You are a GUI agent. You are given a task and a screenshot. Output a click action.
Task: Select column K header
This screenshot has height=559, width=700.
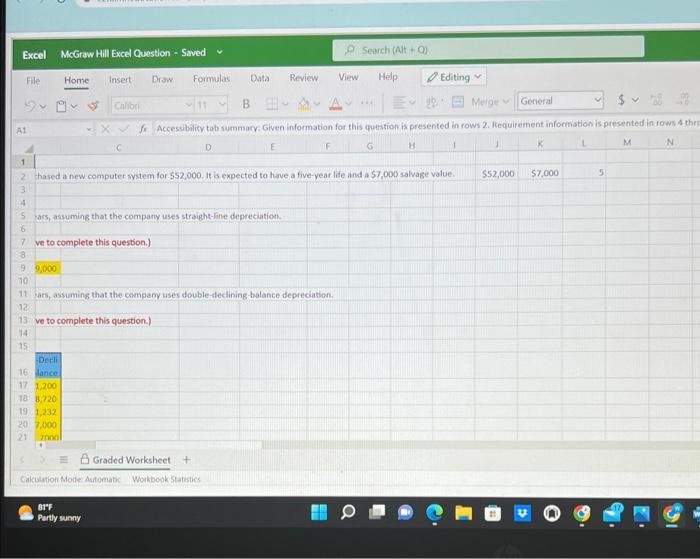coord(540,144)
